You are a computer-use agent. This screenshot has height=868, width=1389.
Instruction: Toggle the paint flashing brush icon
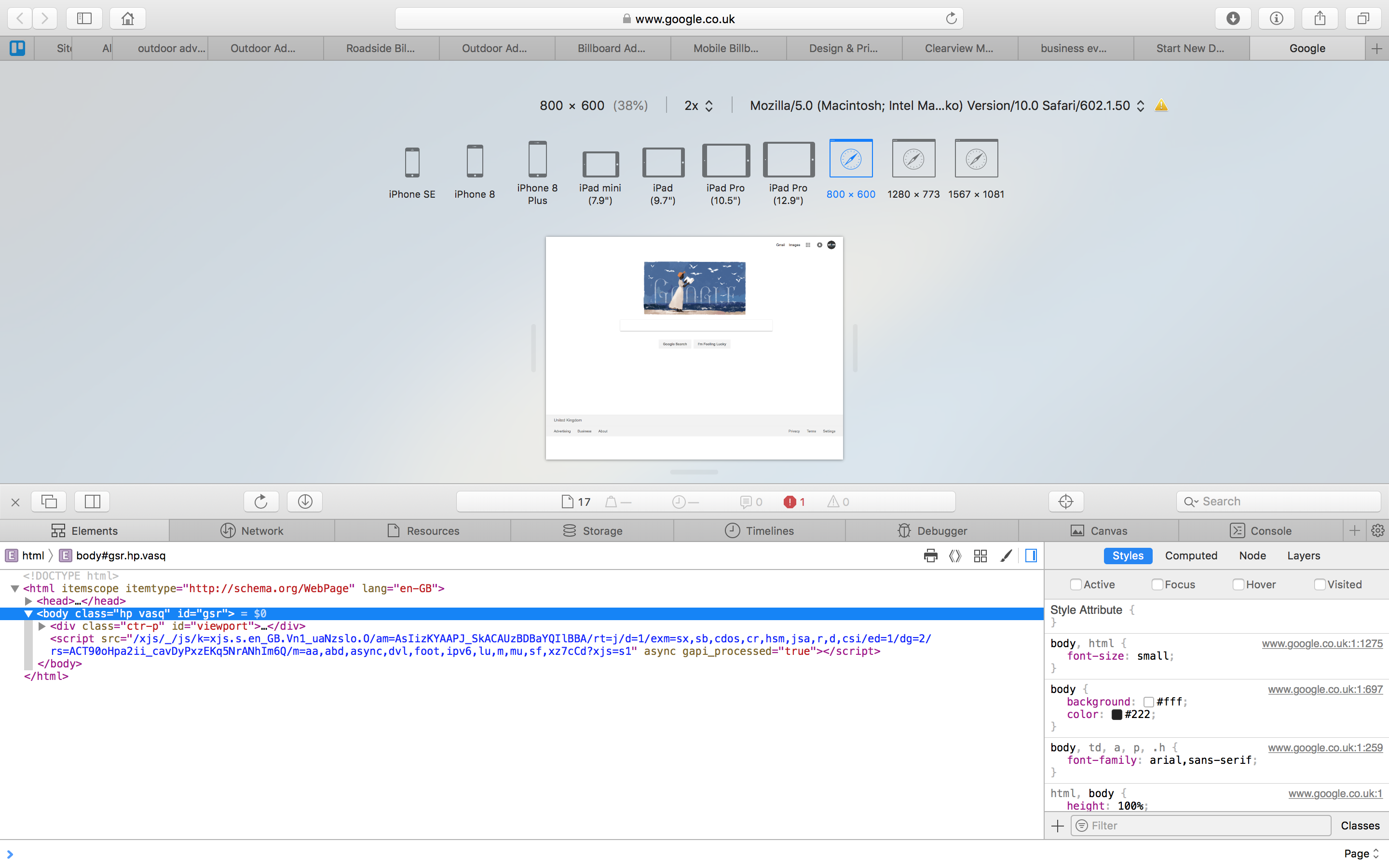(x=1006, y=555)
